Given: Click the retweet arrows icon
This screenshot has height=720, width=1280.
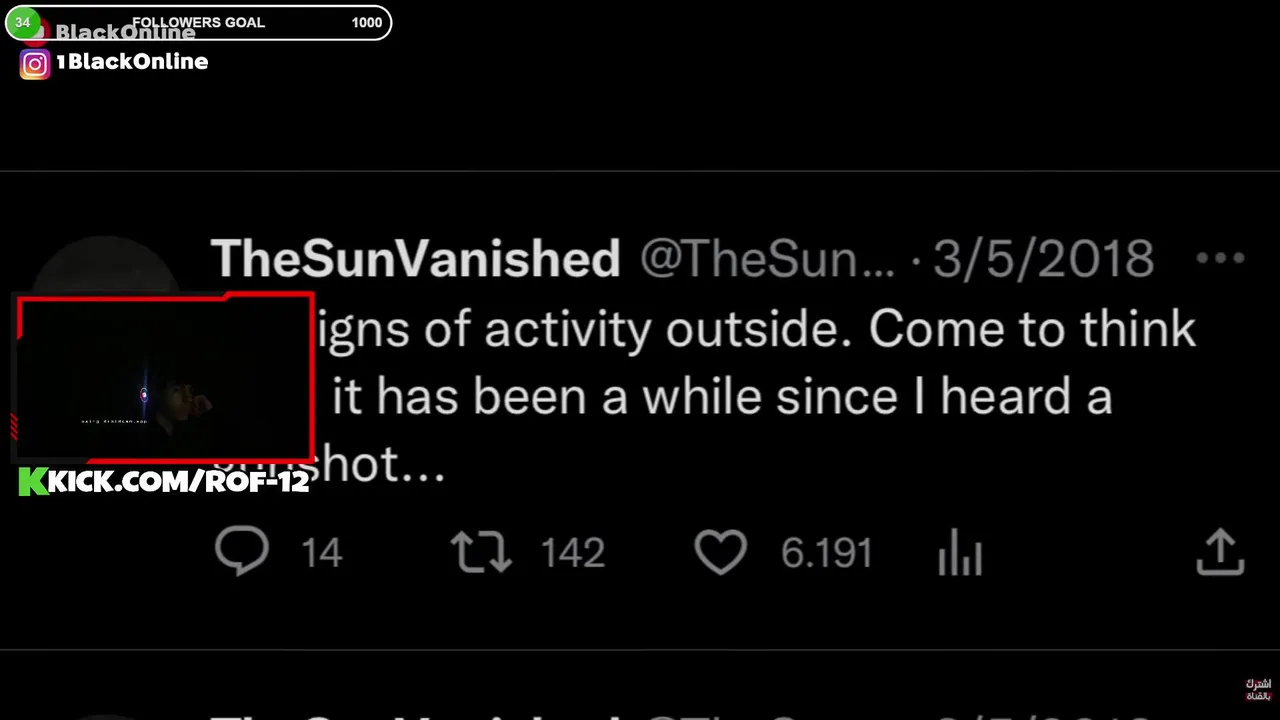Looking at the screenshot, I should pos(481,552).
